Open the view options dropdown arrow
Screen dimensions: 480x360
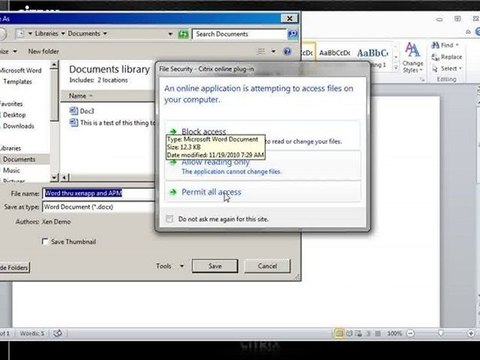273,51
